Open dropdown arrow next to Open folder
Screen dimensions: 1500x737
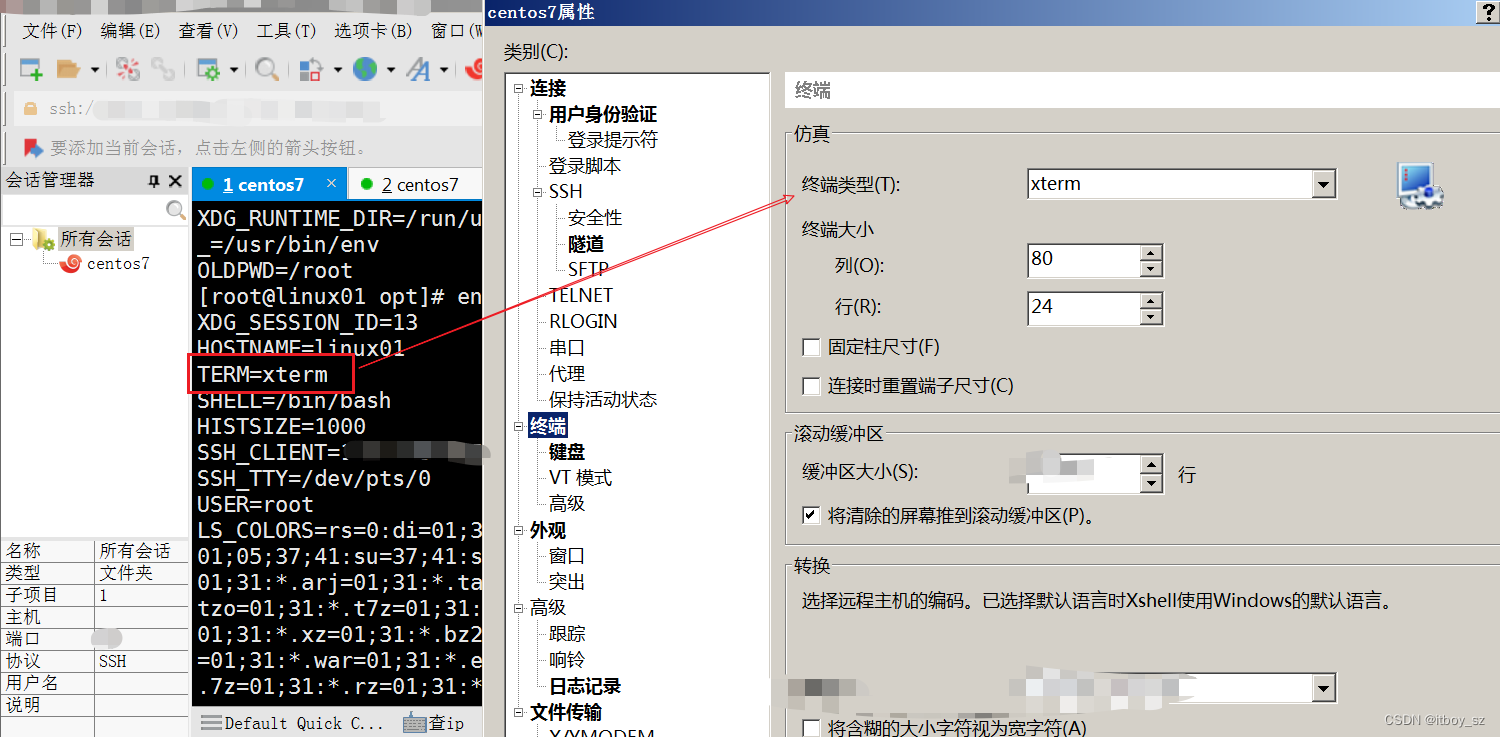click(95, 70)
